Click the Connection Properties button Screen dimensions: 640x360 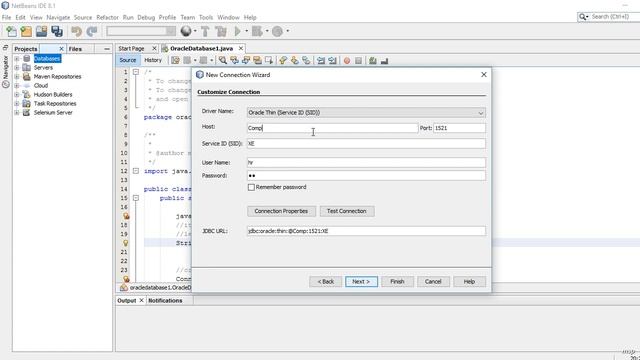281,211
